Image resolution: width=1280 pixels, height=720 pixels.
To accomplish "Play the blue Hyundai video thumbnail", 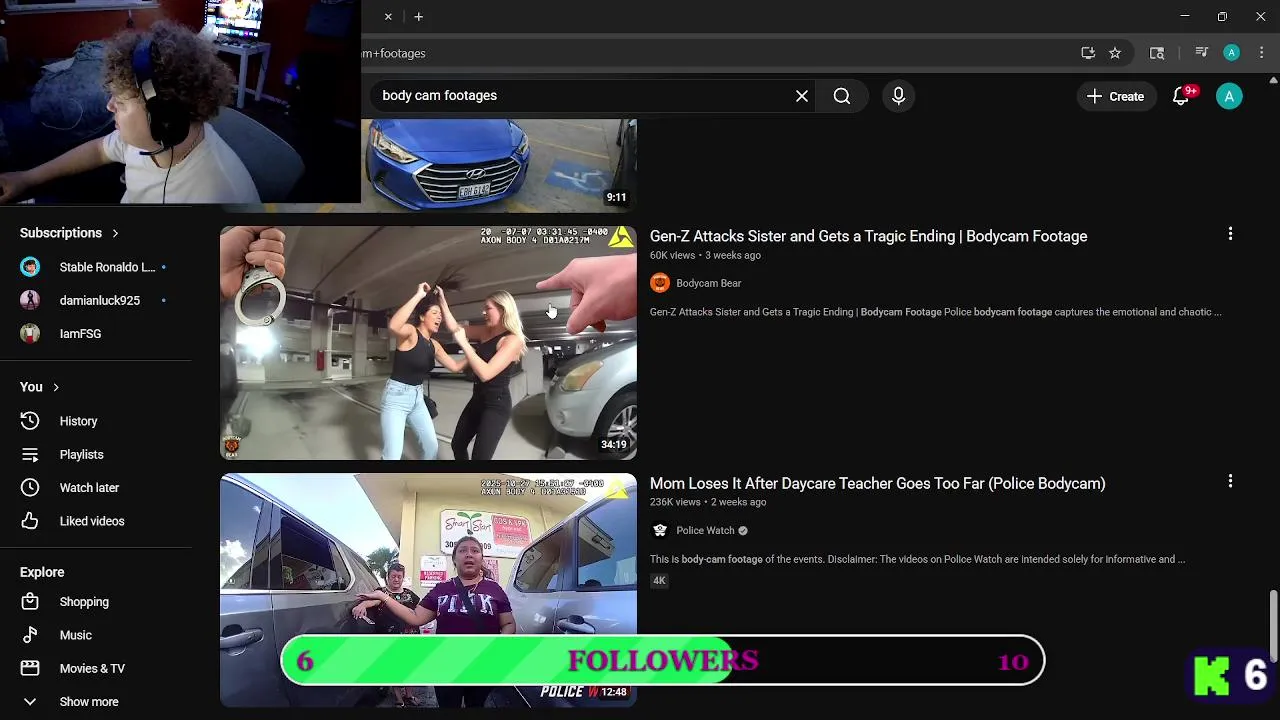I will coord(498,165).
